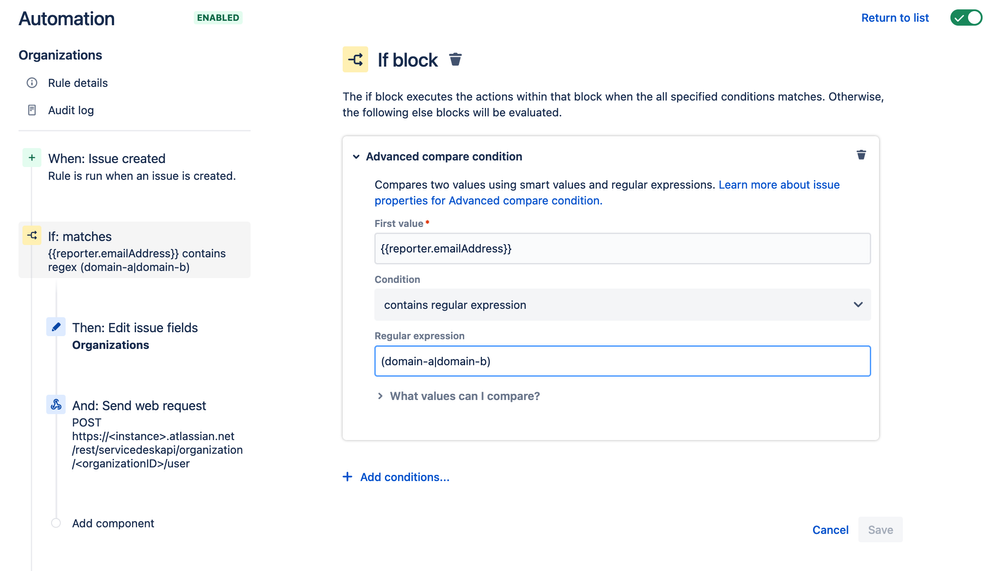The height and width of the screenshot is (571, 998).
Task: Click the webhook icon for Send web request
Action: coord(56,405)
